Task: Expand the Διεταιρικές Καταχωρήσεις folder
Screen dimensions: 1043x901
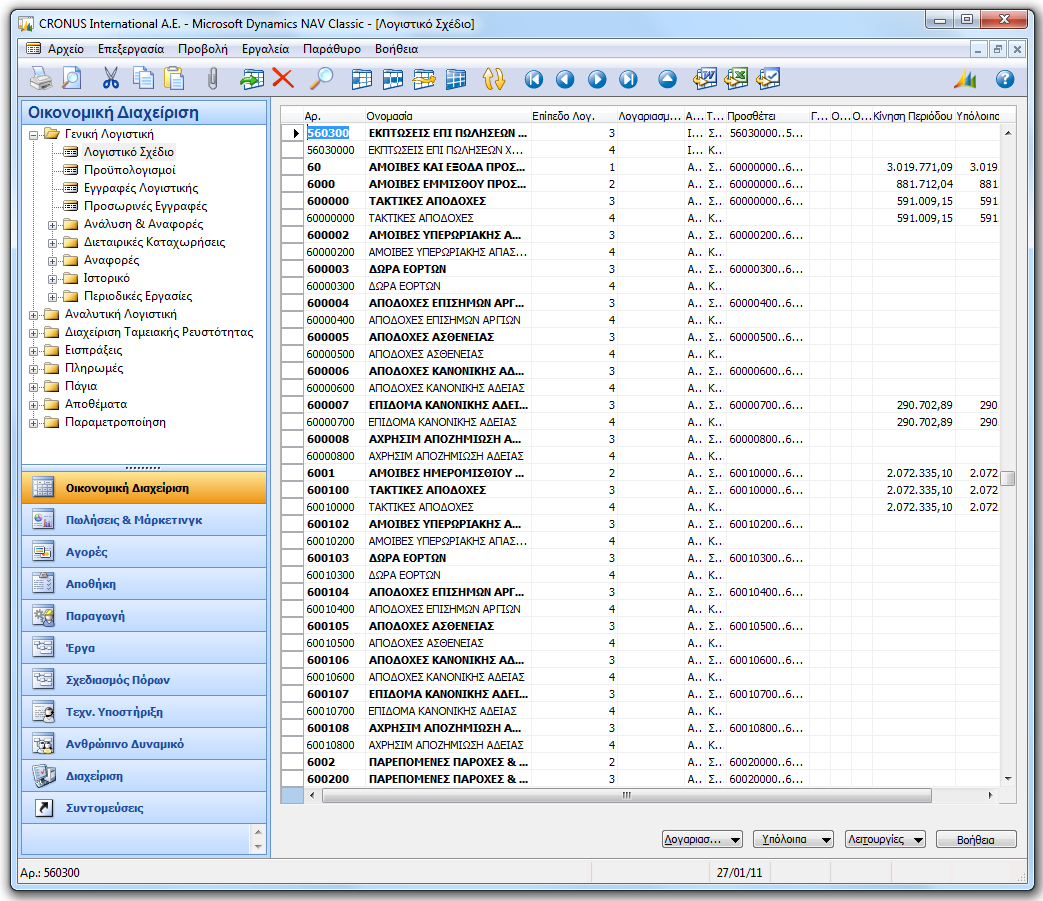Action: pyautogui.click(x=52, y=243)
